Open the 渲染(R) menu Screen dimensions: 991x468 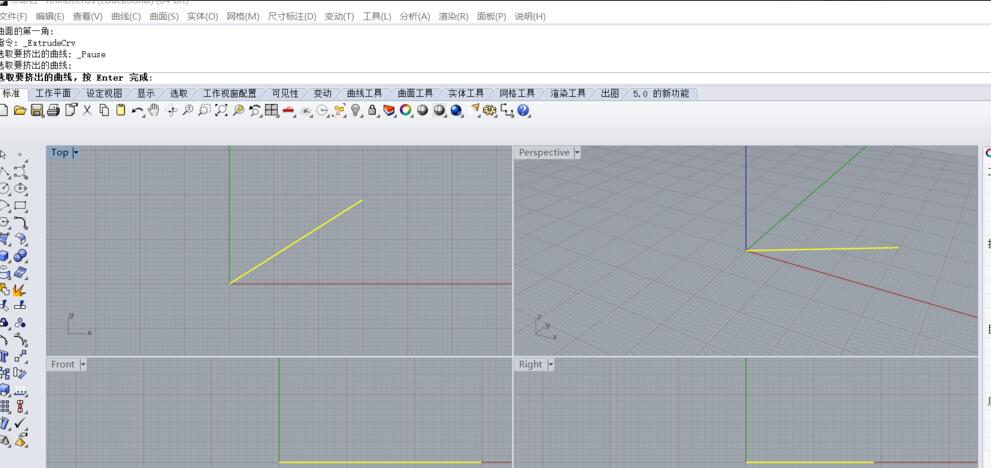tap(453, 16)
